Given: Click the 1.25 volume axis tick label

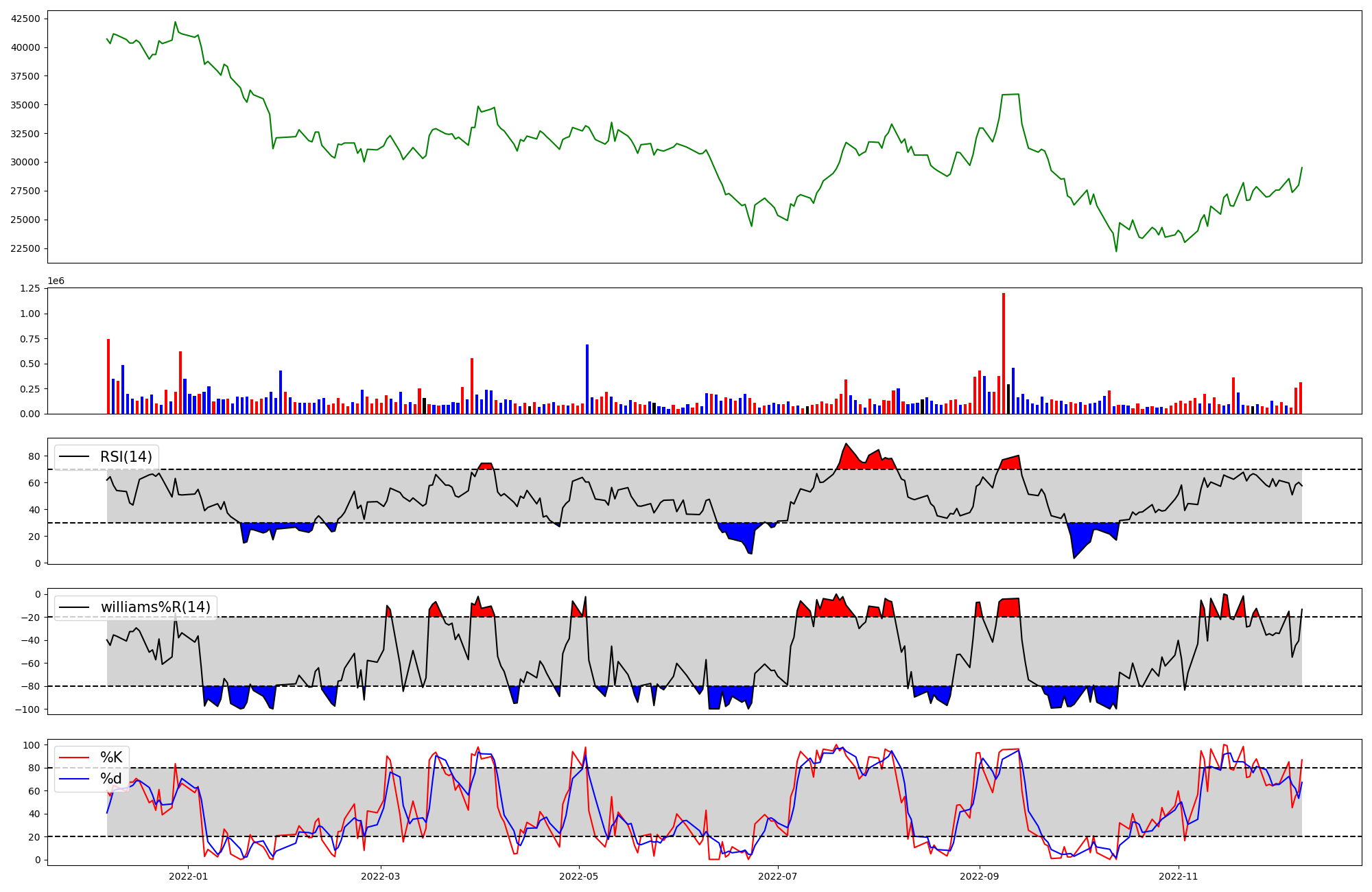Looking at the screenshot, I should (29, 289).
